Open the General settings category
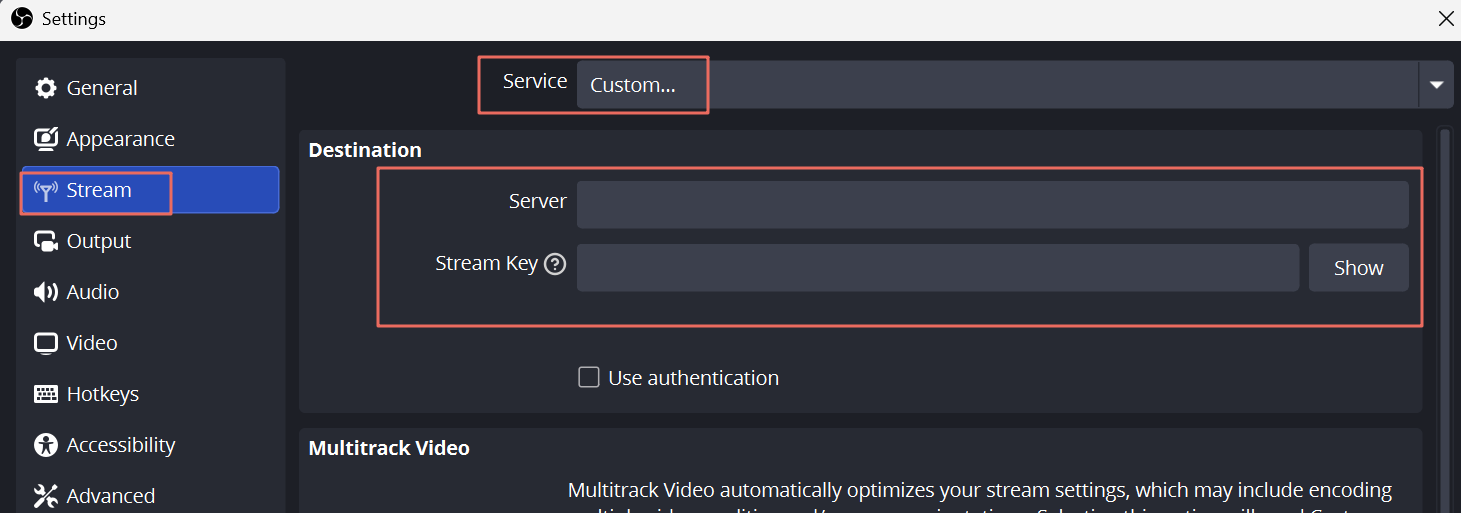This screenshot has height=513, width=1461. [150, 88]
